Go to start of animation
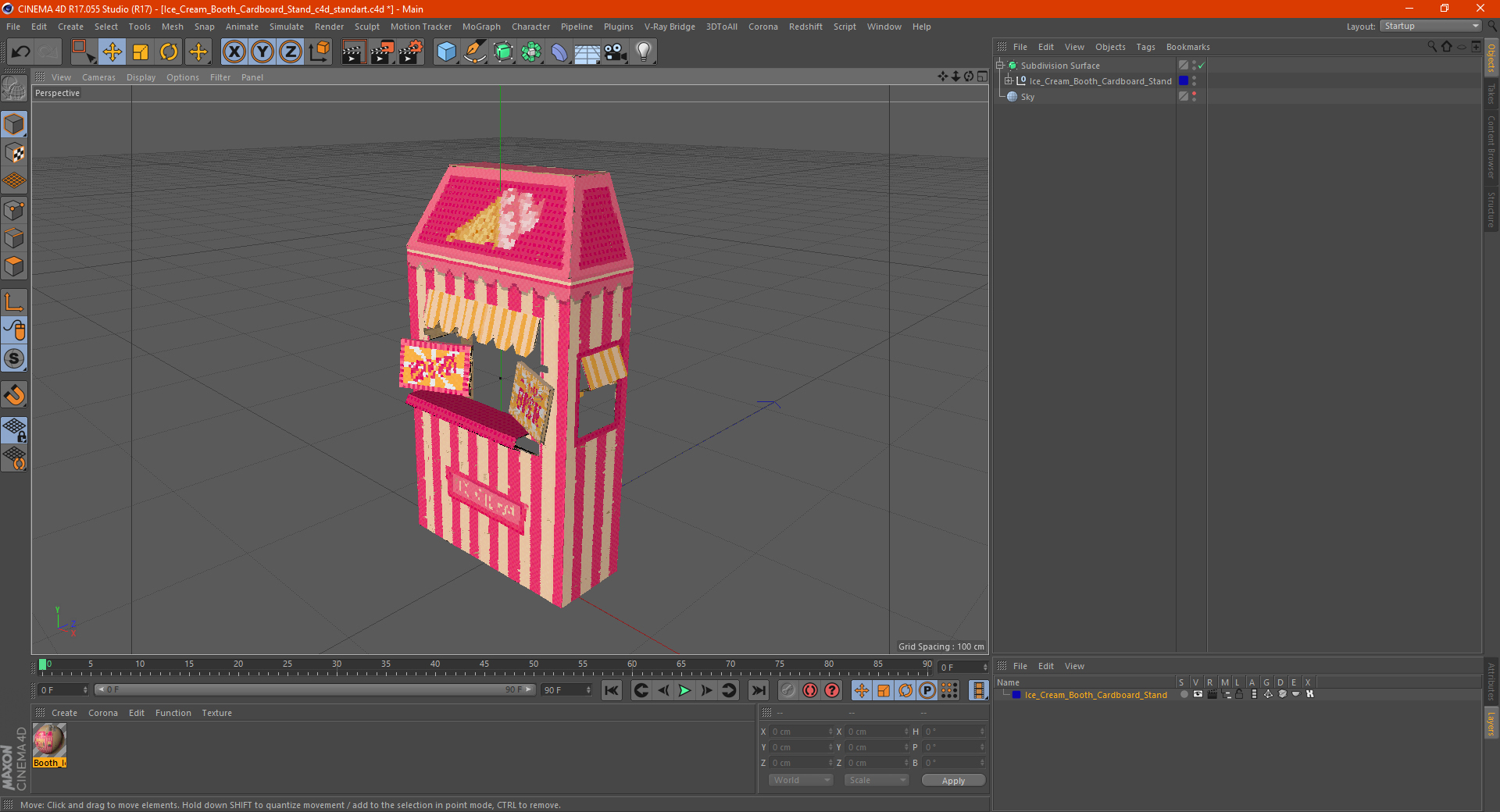The image size is (1500, 812). point(612,690)
